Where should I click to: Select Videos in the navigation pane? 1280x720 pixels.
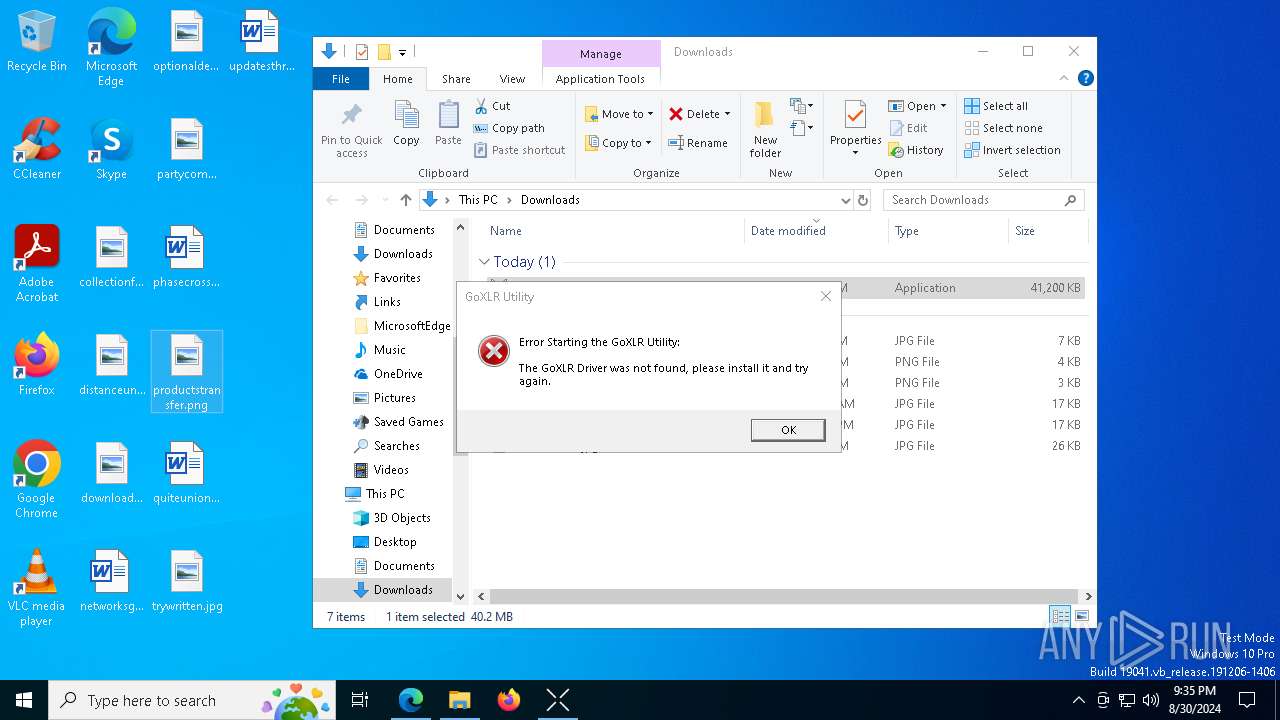coord(391,470)
